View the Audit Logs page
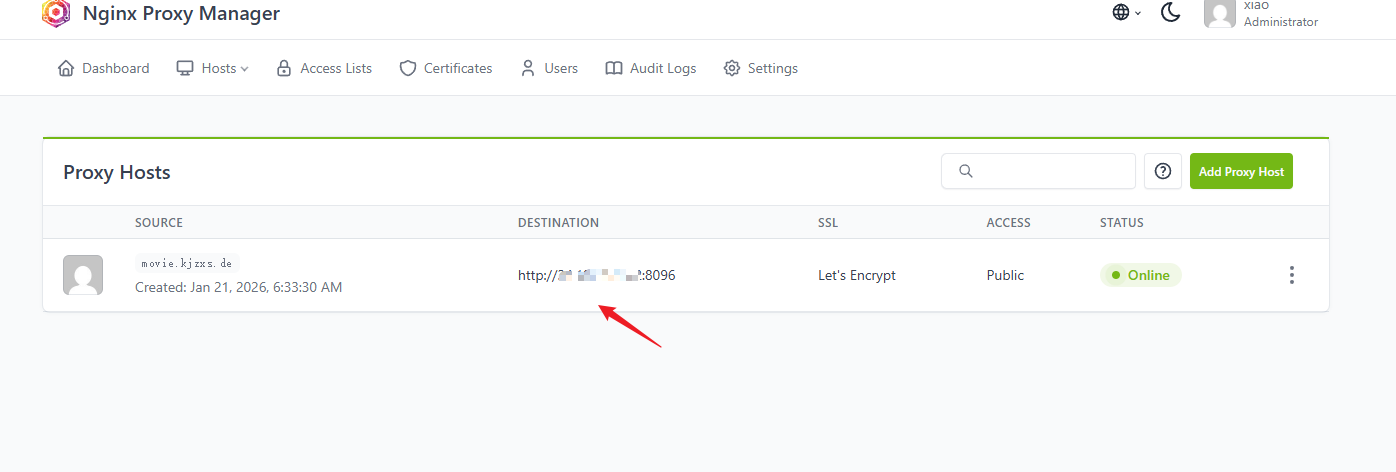This screenshot has height=472, width=1396. pos(651,68)
